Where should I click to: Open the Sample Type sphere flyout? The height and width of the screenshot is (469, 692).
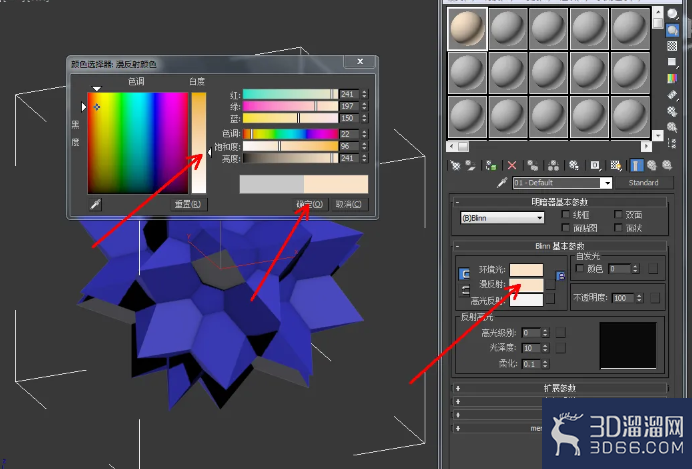(672, 14)
